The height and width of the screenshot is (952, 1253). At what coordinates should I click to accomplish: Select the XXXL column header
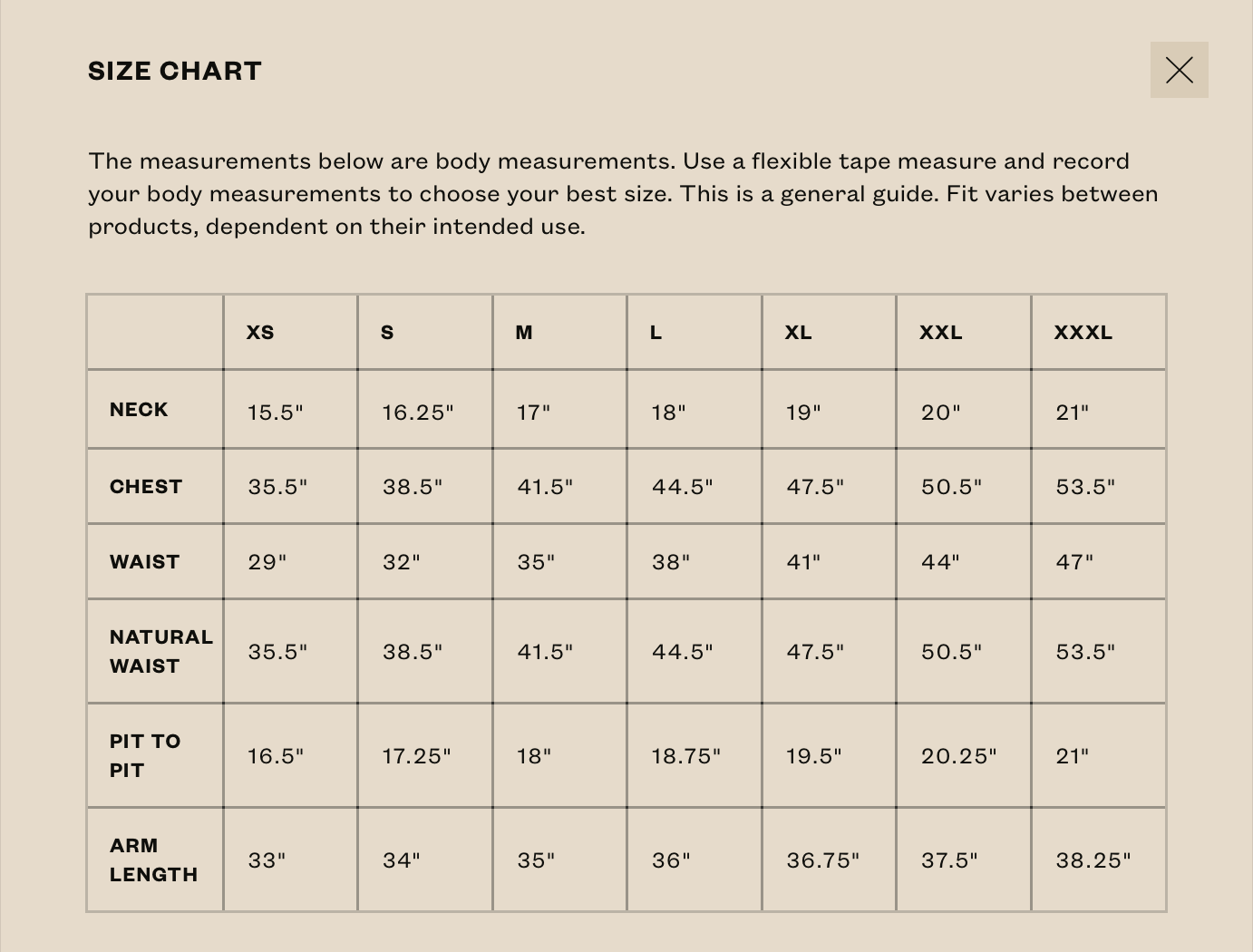pyautogui.click(x=1083, y=333)
